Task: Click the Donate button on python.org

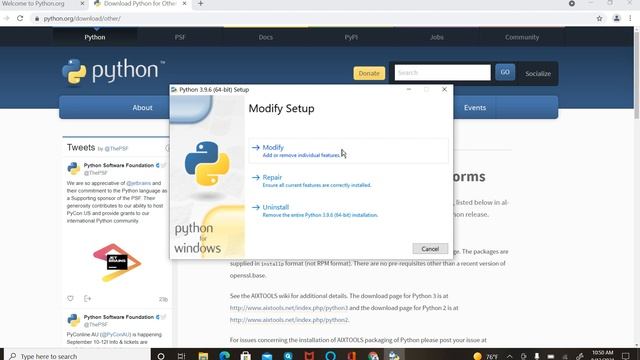Action: pos(369,73)
